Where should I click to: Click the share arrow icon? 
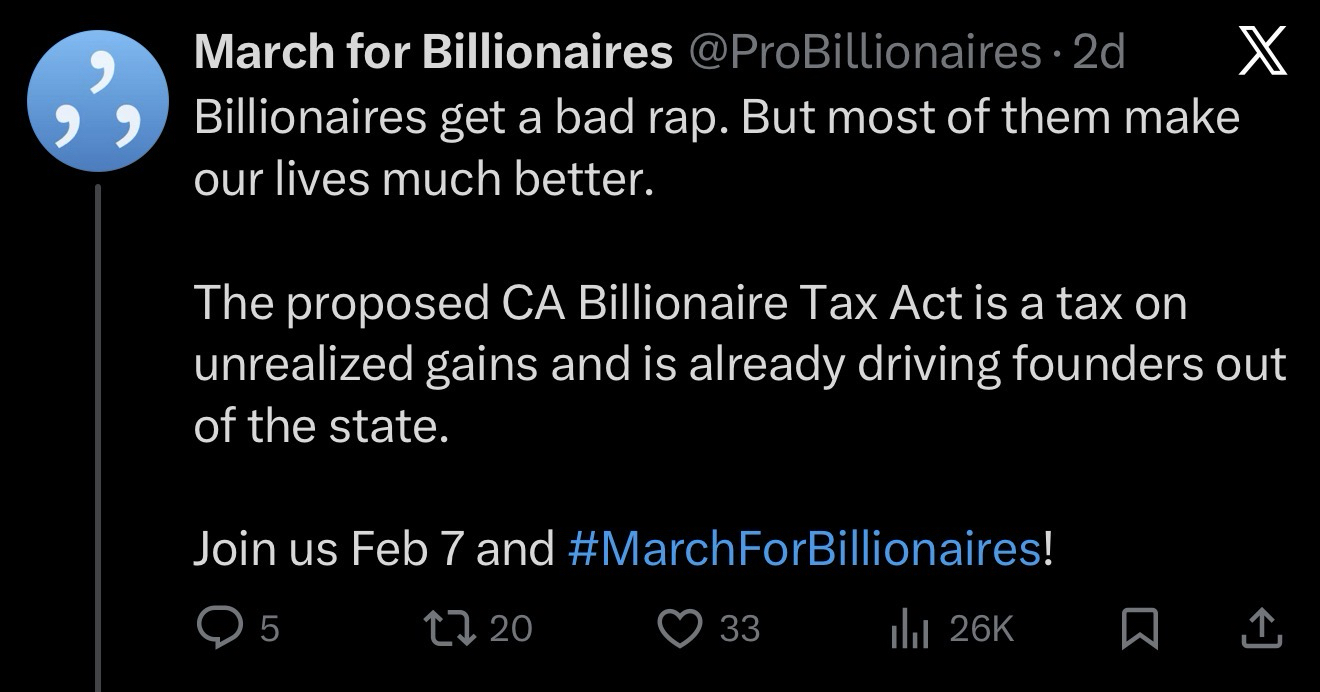(x=1260, y=628)
